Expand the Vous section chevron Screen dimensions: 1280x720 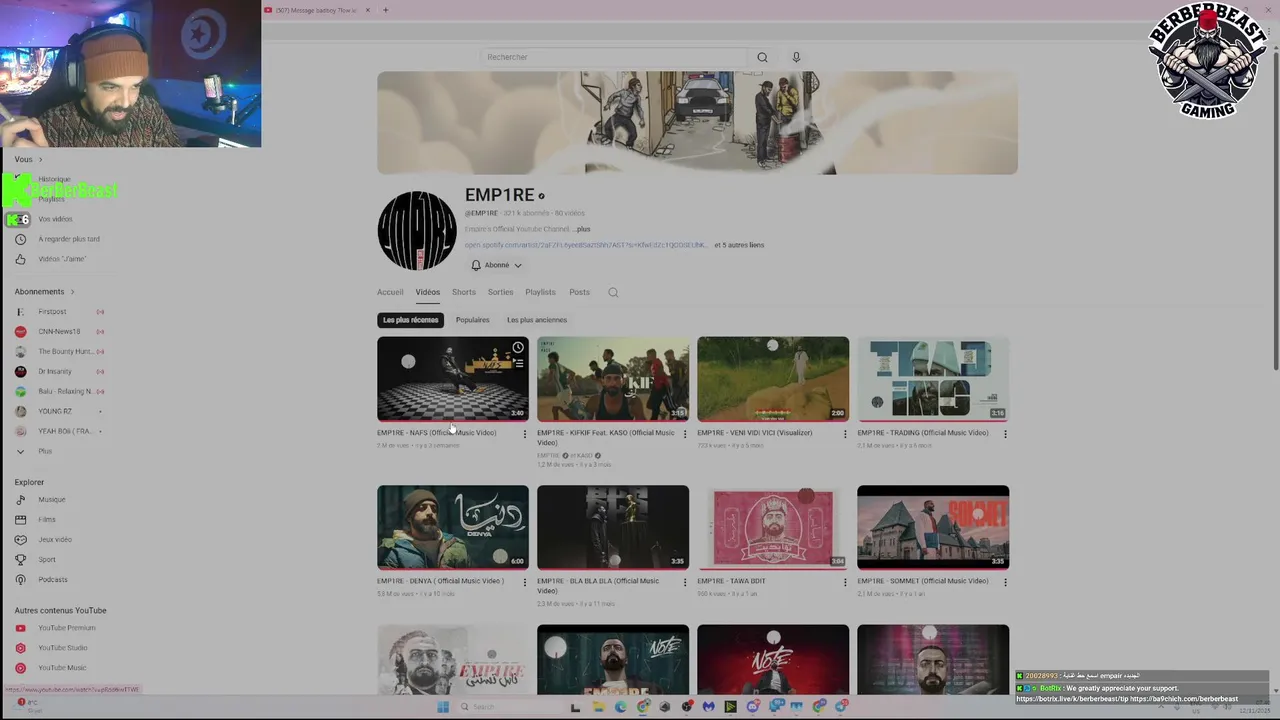pyautogui.click(x=40, y=159)
